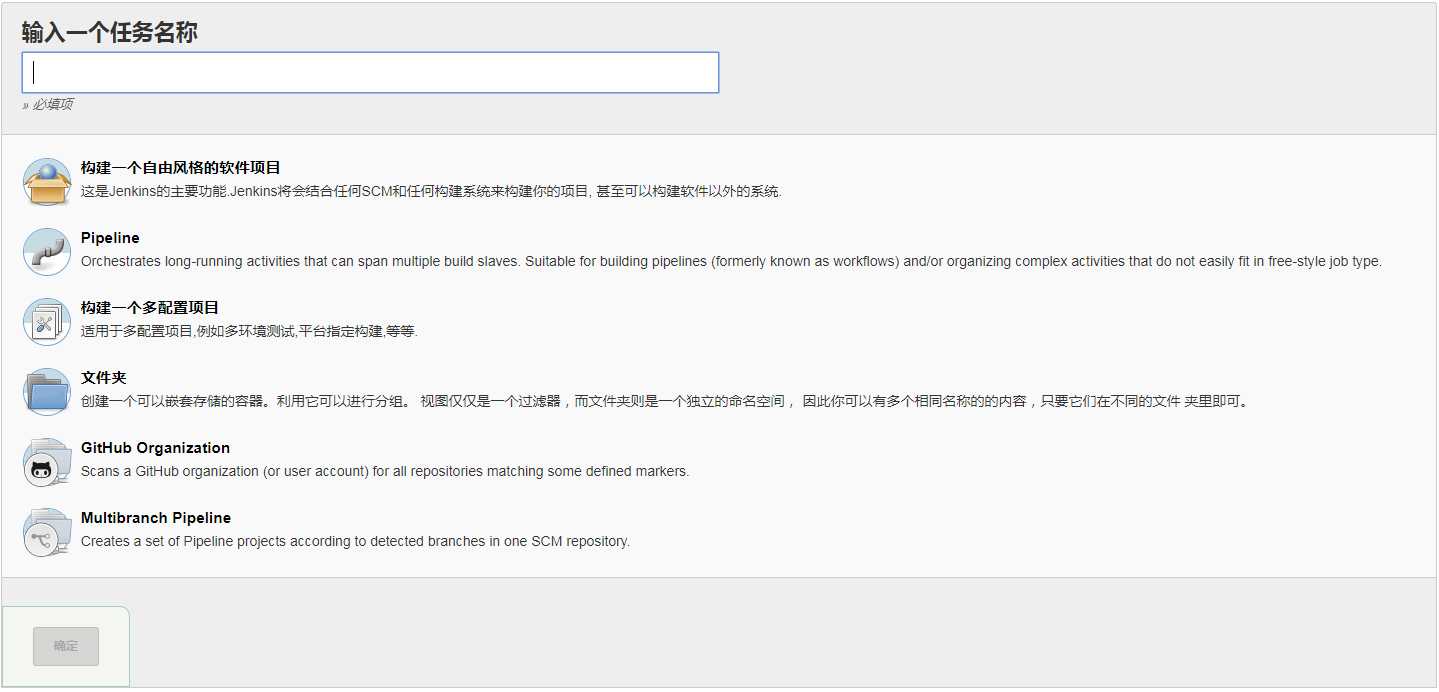Select the blue folder icon
The width and height of the screenshot is (1439, 692).
click(47, 391)
